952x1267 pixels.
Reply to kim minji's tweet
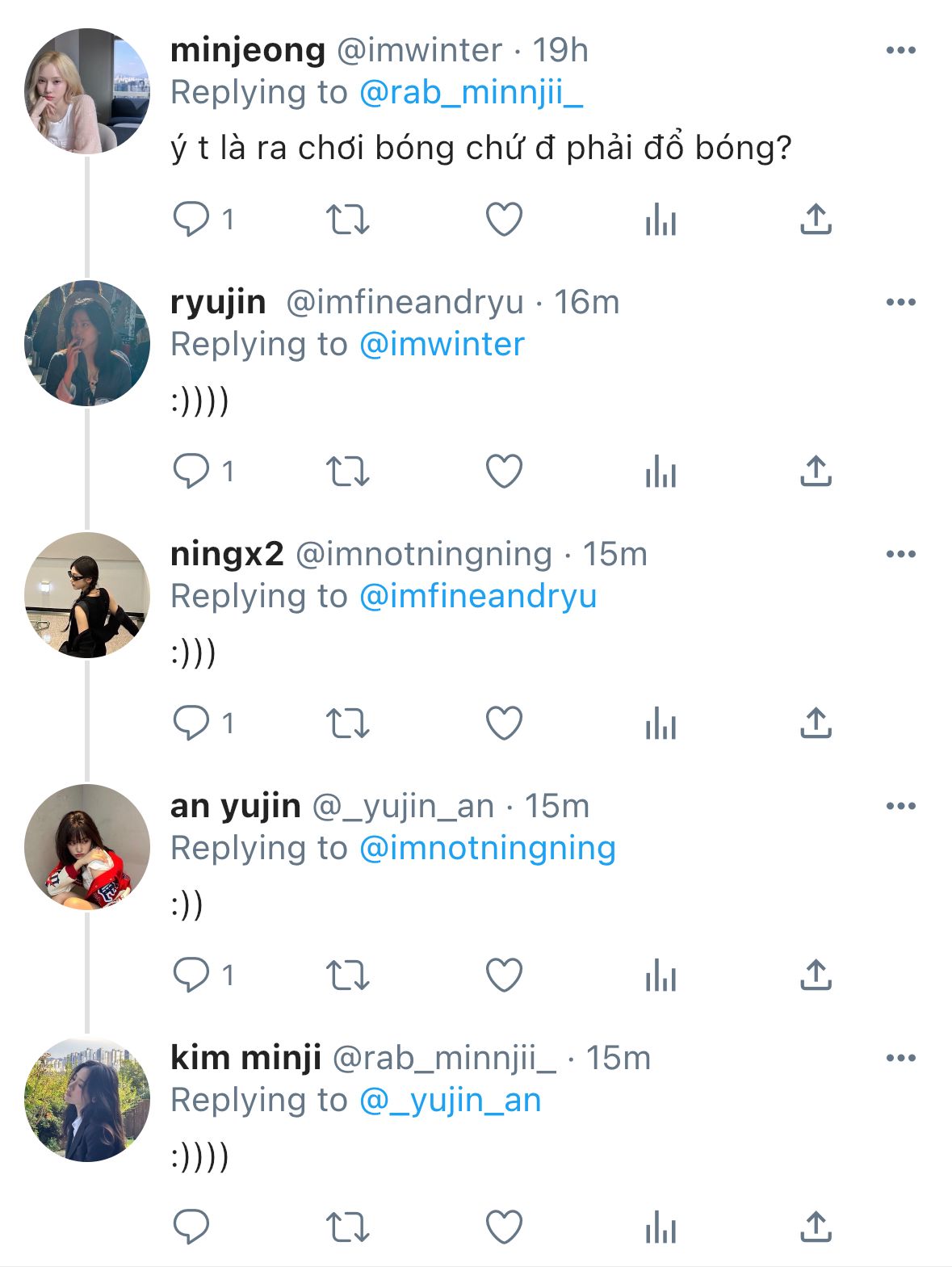(191, 1227)
